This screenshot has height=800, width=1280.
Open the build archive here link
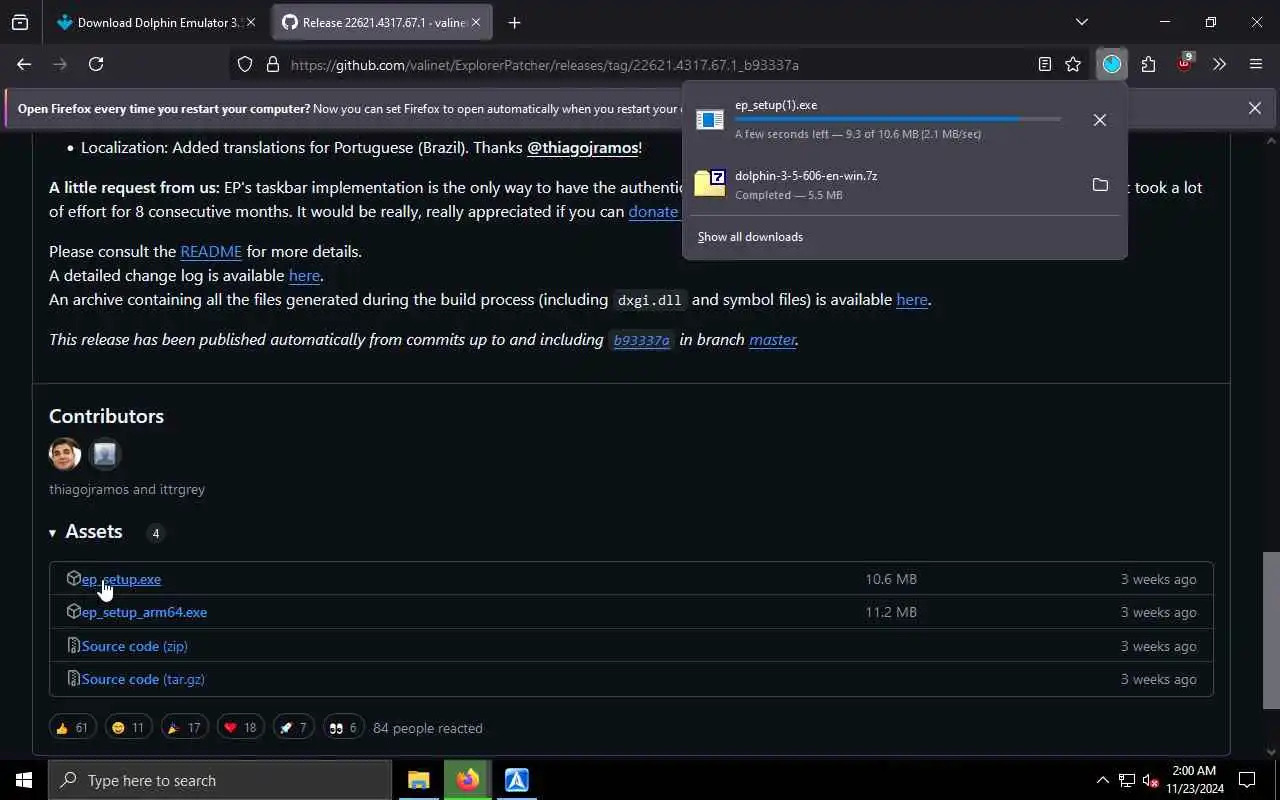912,299
